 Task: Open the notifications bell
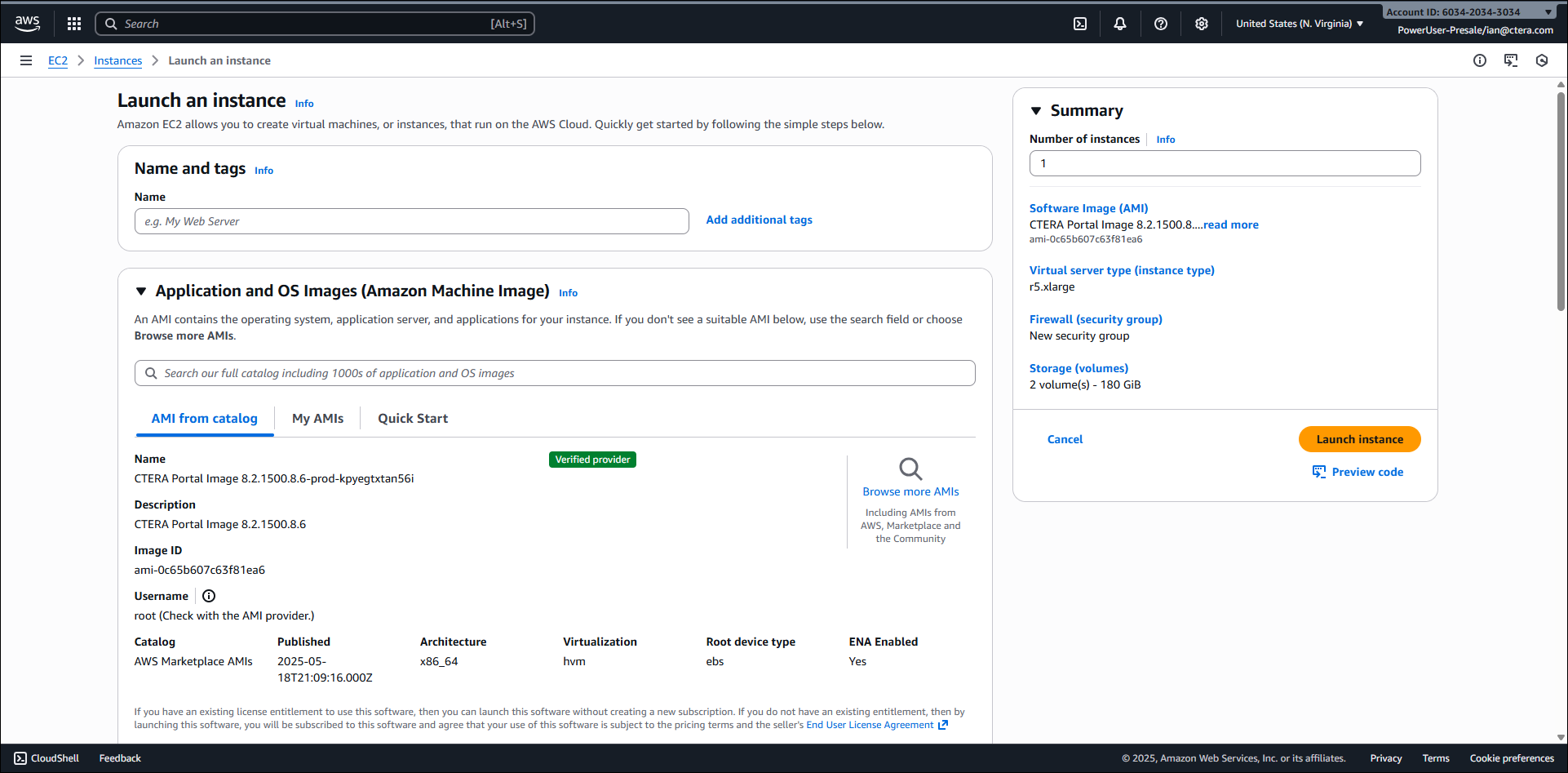(x=1120, y=24)
